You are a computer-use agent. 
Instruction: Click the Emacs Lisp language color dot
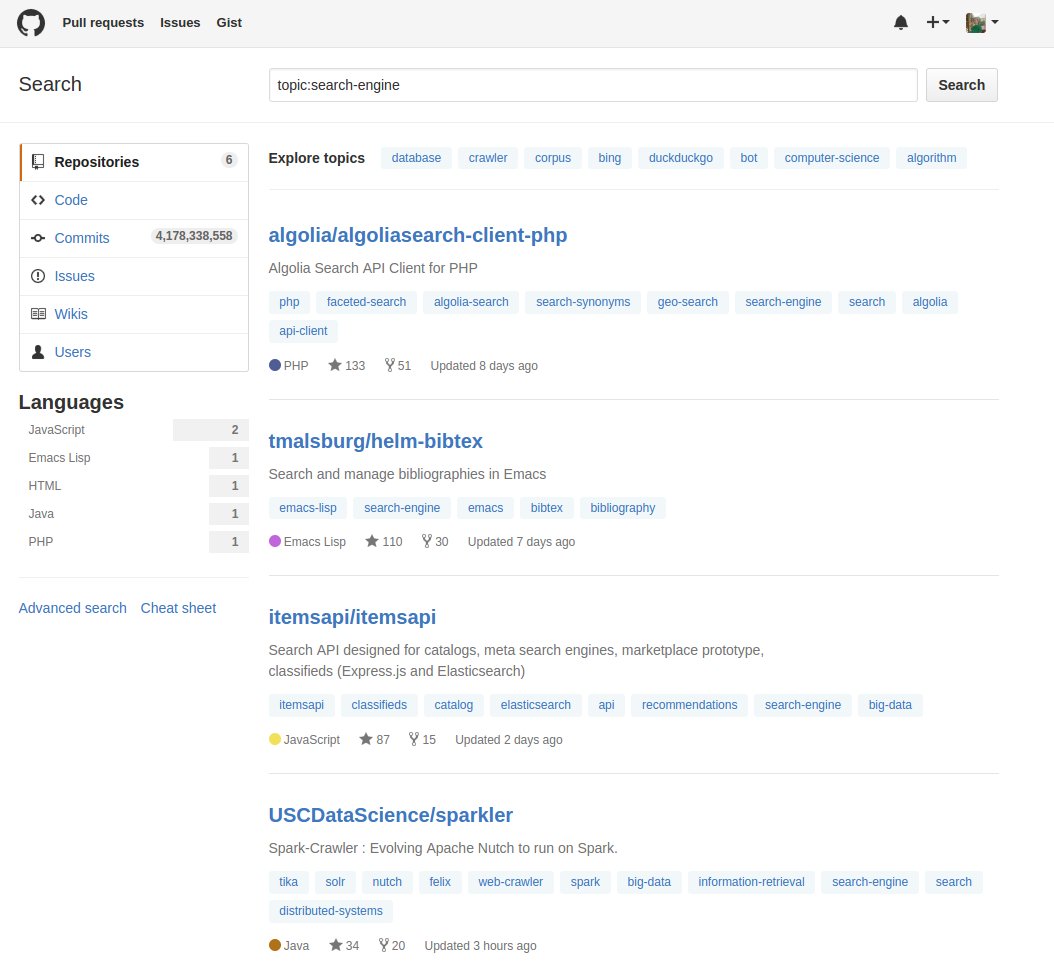click(273, 541)
